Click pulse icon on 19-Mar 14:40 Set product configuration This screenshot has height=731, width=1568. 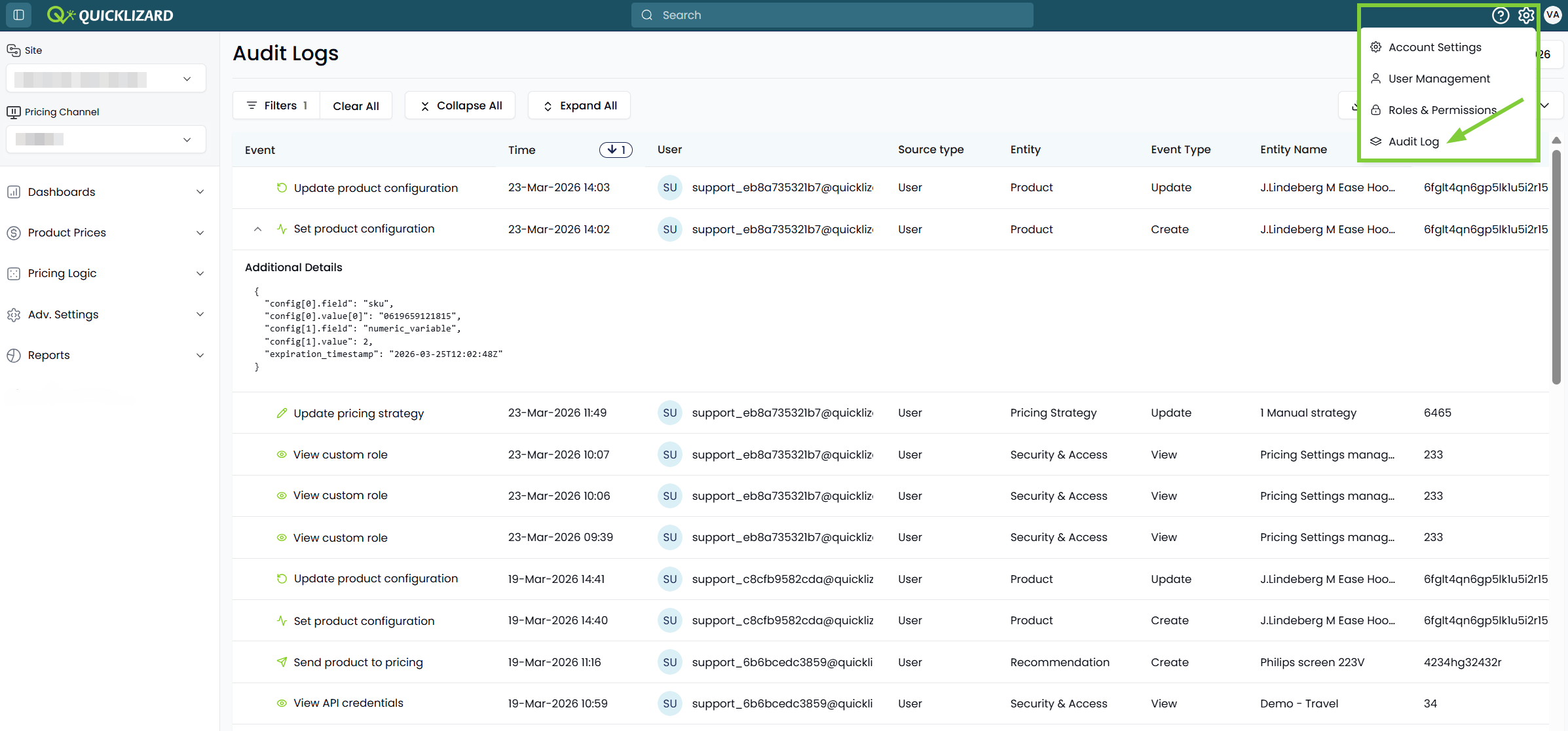[x=282, y=621]
